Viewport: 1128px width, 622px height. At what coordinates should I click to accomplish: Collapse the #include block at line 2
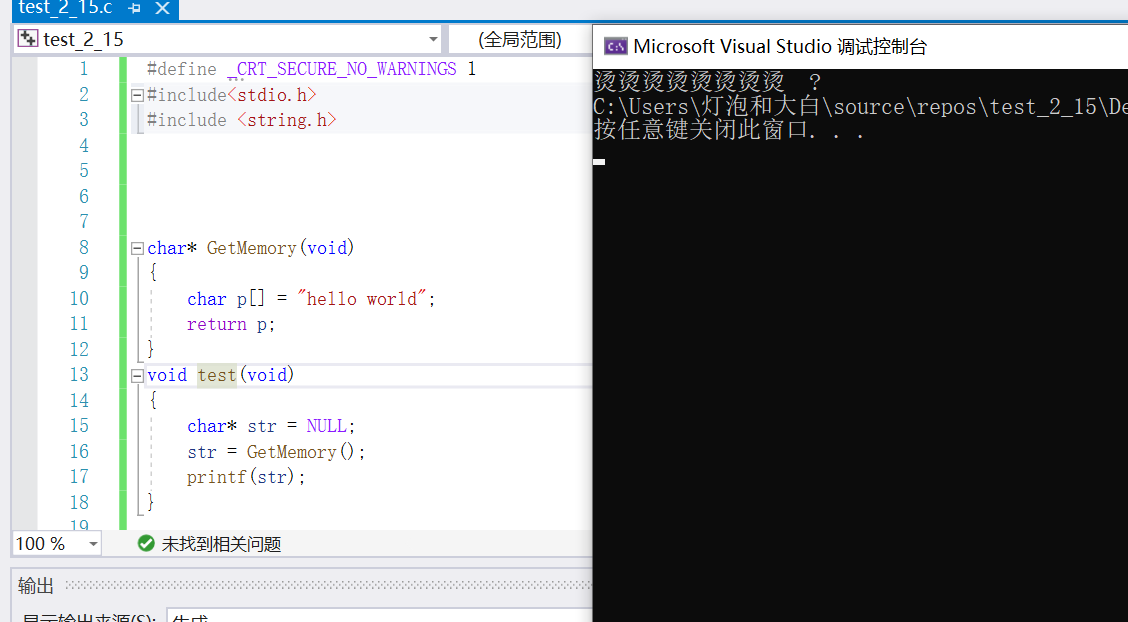[x=137, y=94]
